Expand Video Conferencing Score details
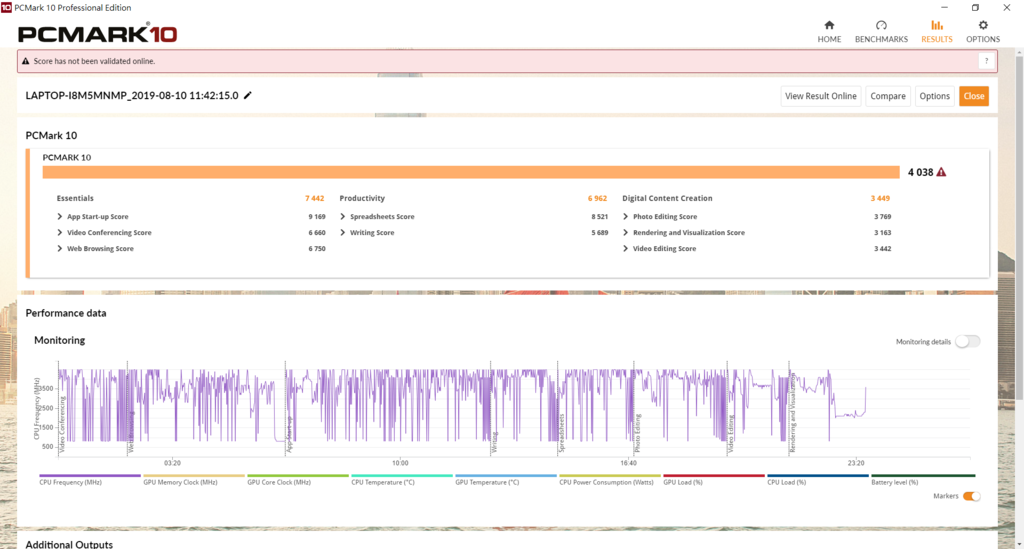The height and width of the screenshot is (549, 1024). [x=60, y=232]
